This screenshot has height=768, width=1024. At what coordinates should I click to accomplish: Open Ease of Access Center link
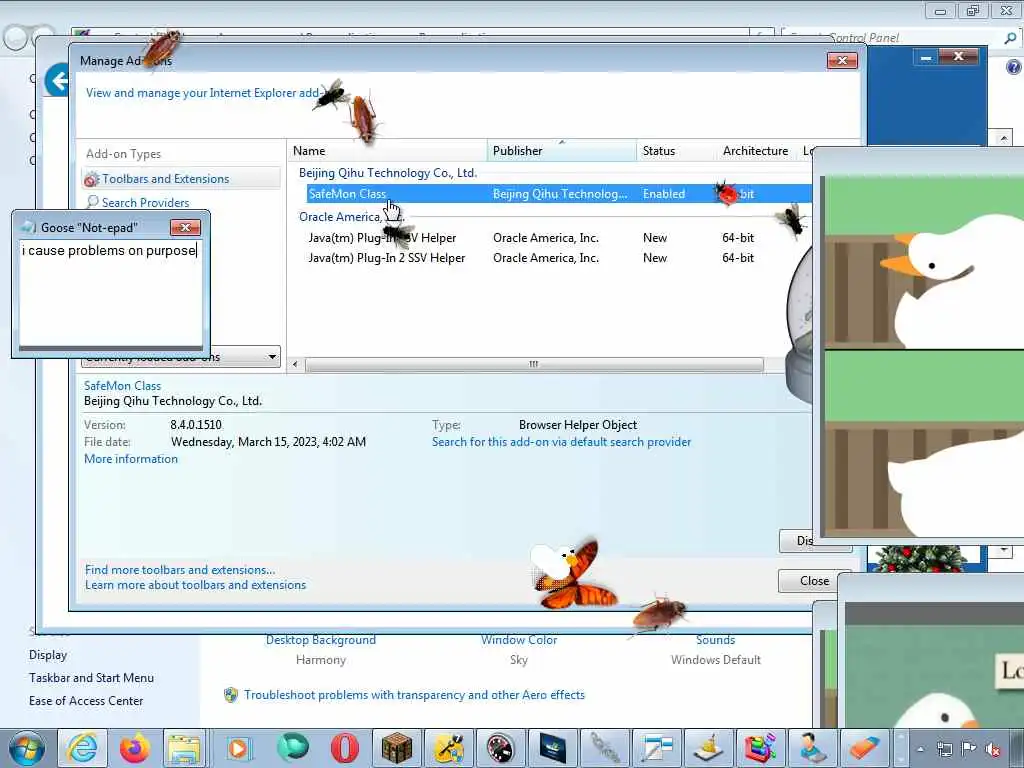pos(86,701)
